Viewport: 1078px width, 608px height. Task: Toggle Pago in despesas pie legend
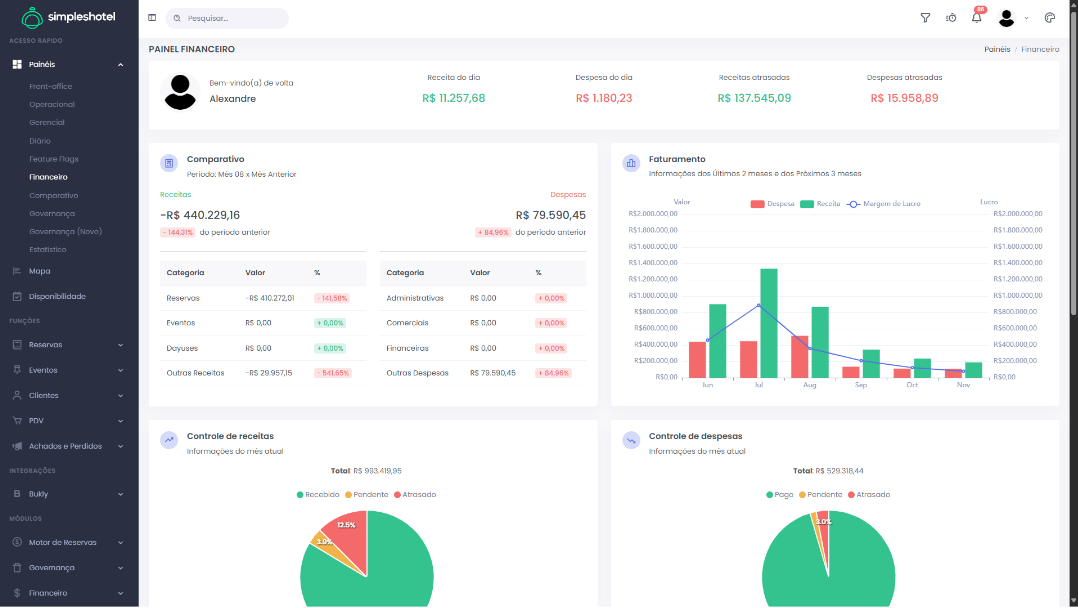coord(780,495)
